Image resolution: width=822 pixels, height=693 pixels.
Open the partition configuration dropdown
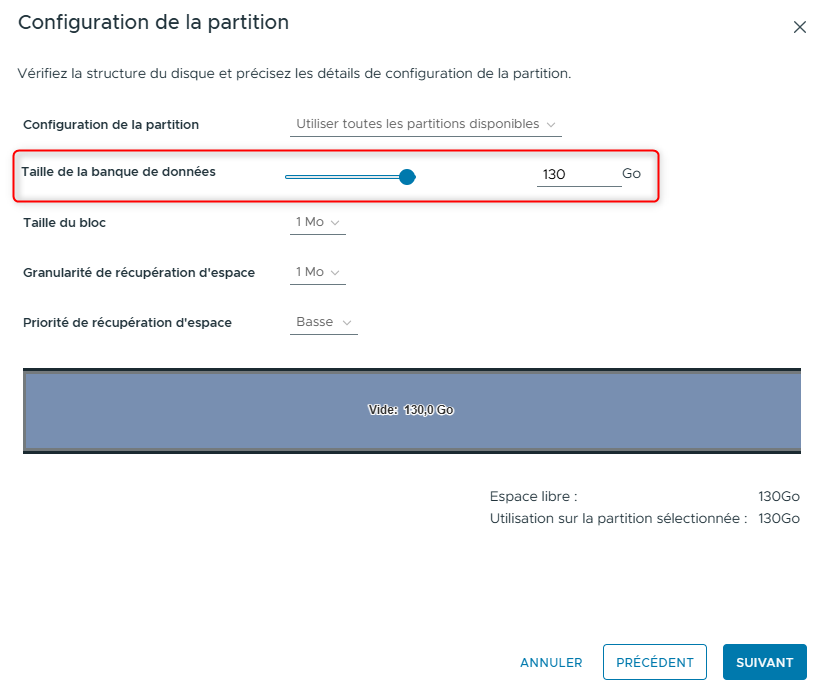pos(425,124)
